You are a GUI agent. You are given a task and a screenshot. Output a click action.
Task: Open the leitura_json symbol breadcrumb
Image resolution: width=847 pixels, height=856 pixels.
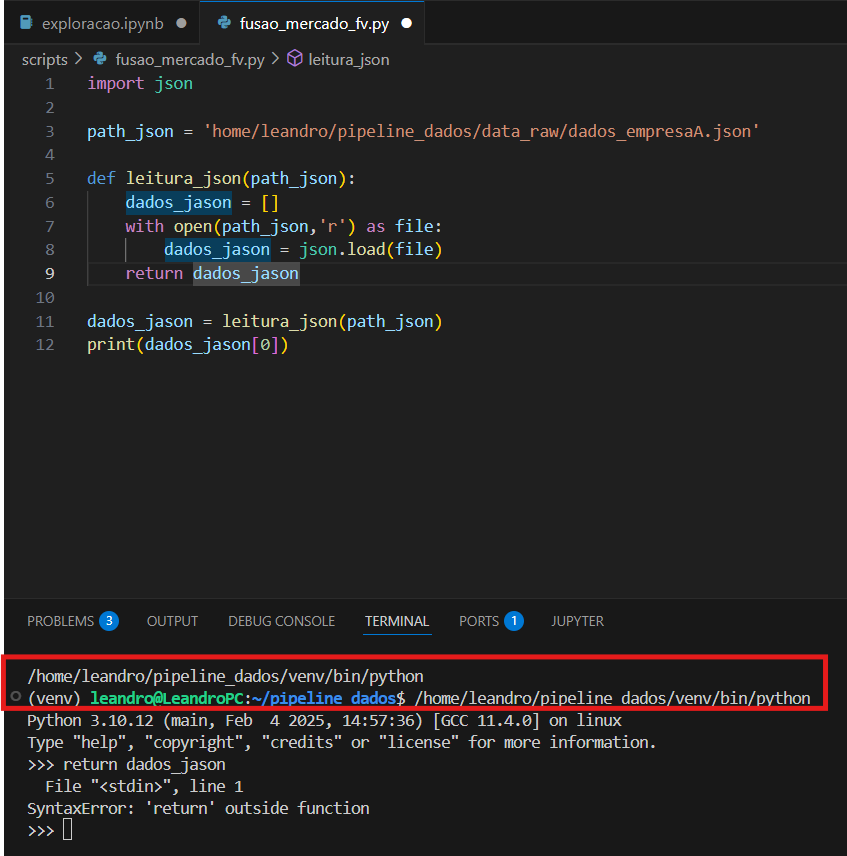point(348,60)
